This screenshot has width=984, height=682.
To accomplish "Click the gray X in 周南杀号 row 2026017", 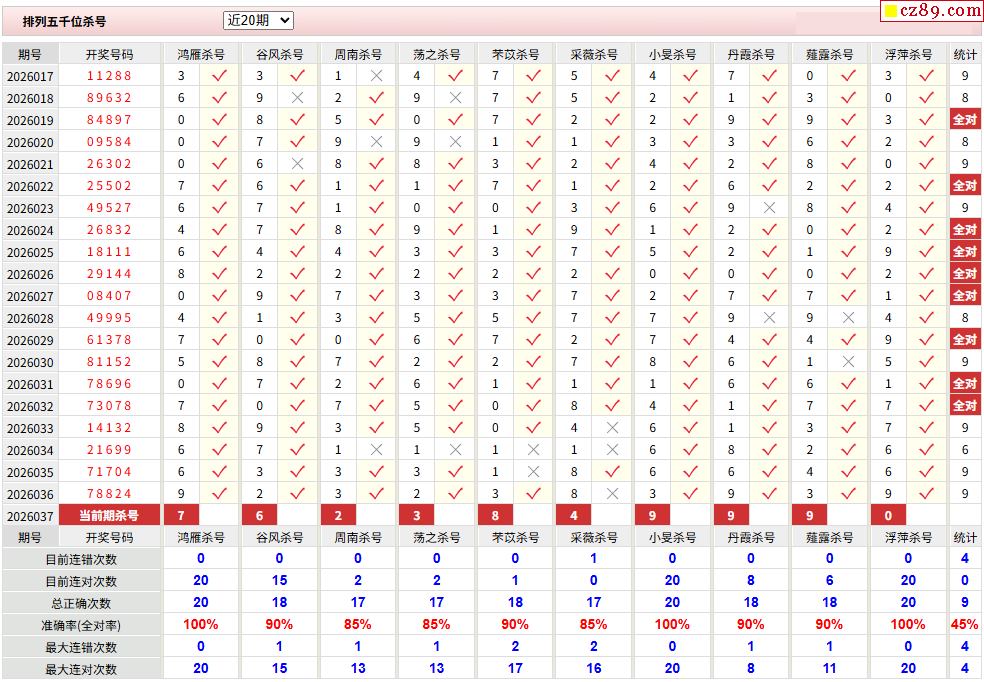I will (376, 76).
